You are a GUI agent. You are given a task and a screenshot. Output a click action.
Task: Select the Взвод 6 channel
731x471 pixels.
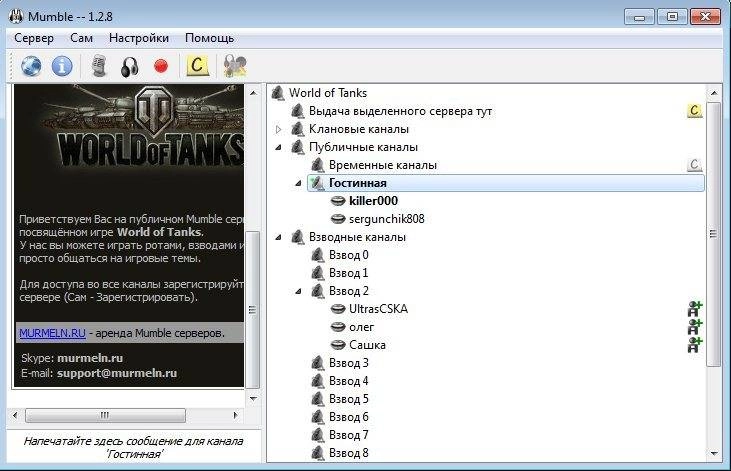click(349, 417)
